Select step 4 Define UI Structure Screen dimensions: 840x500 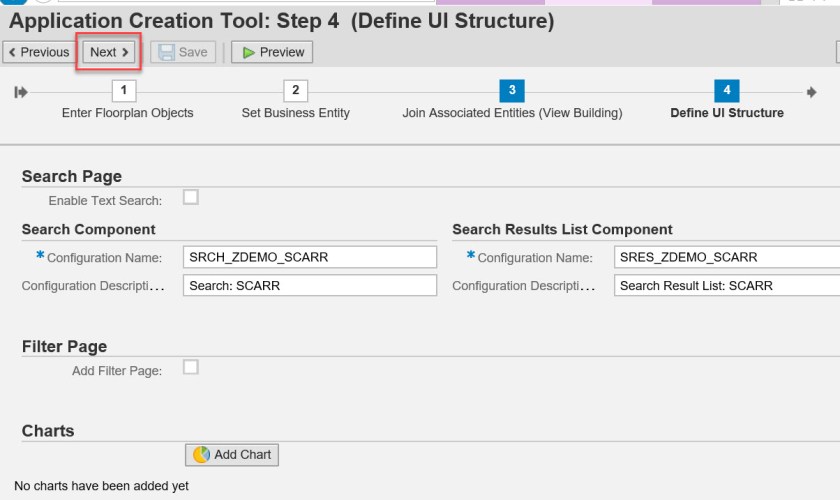point(726,91)
